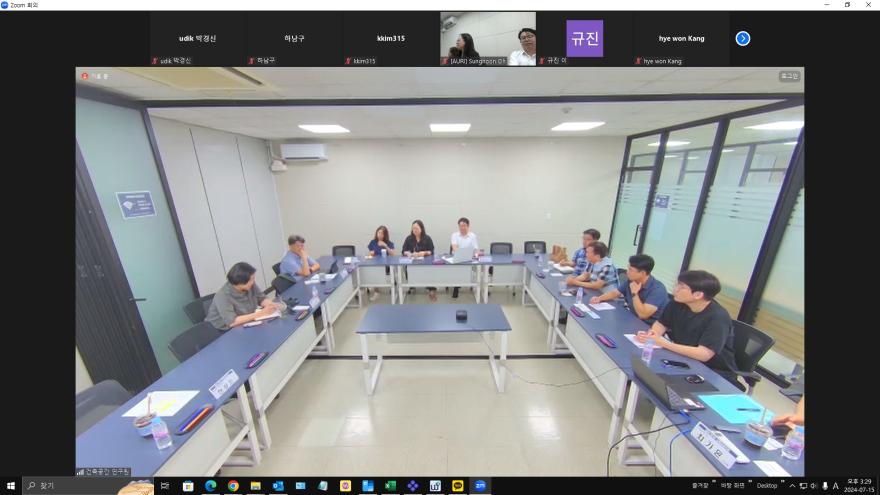This screenshot has width=880, height=495.
Task: Open KakaoTalk yellow icon in taskbar
Action: pos(457,485)
